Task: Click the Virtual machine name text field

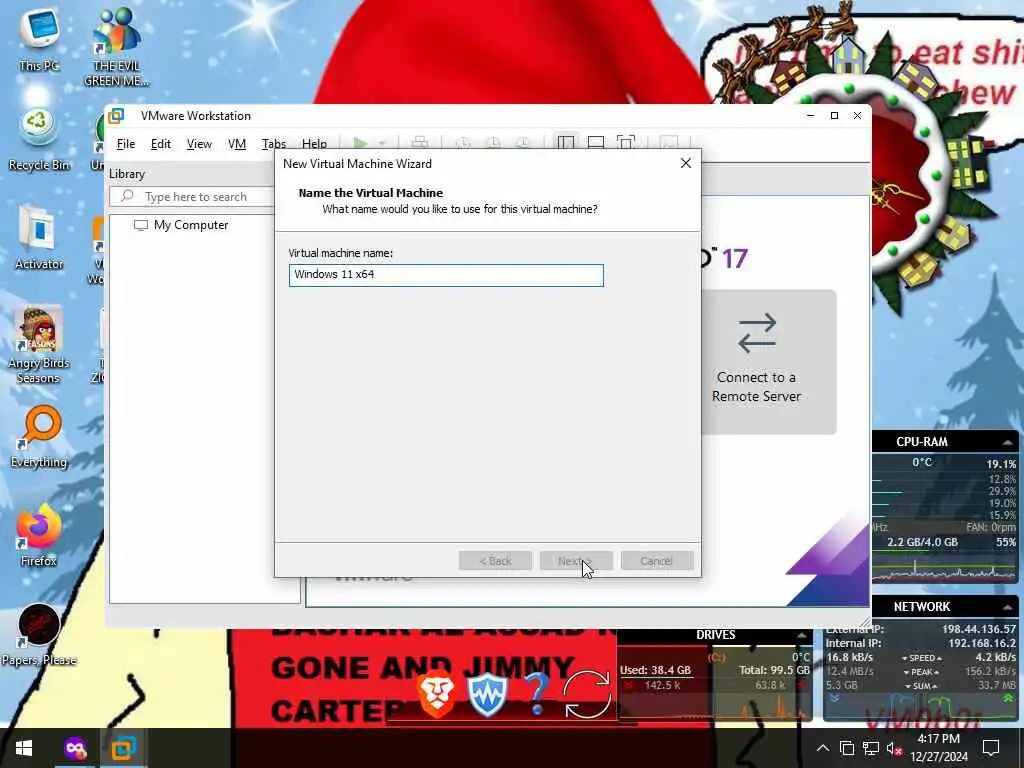Action: [446, 275]
